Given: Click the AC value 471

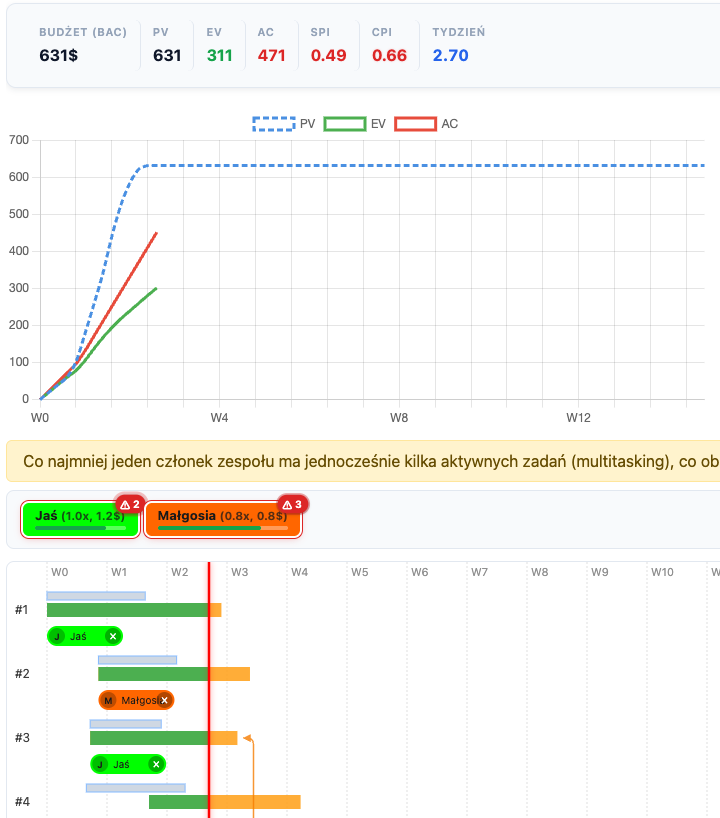Looking at the screenshot, I should [x=271, y=55].
